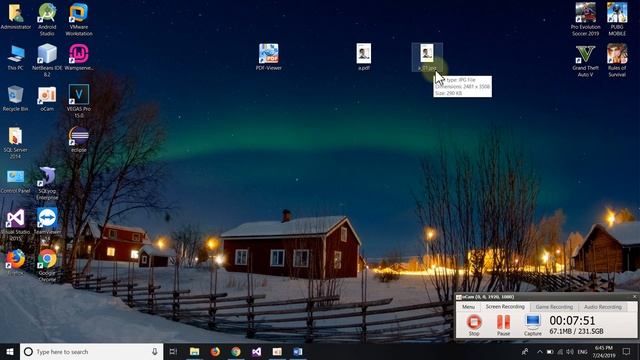Select the PDF-Viewer desktop icon
The image size is (640, 360).
click(x=269, y=57)
